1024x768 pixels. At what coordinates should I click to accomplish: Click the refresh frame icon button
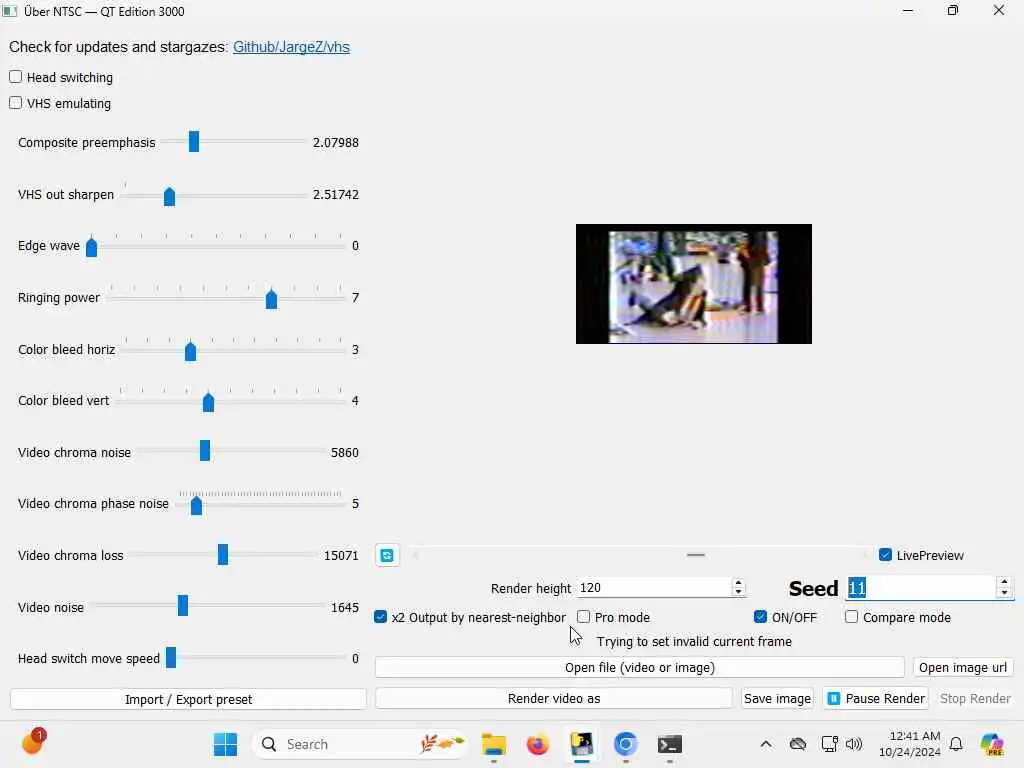coord(387,555)
